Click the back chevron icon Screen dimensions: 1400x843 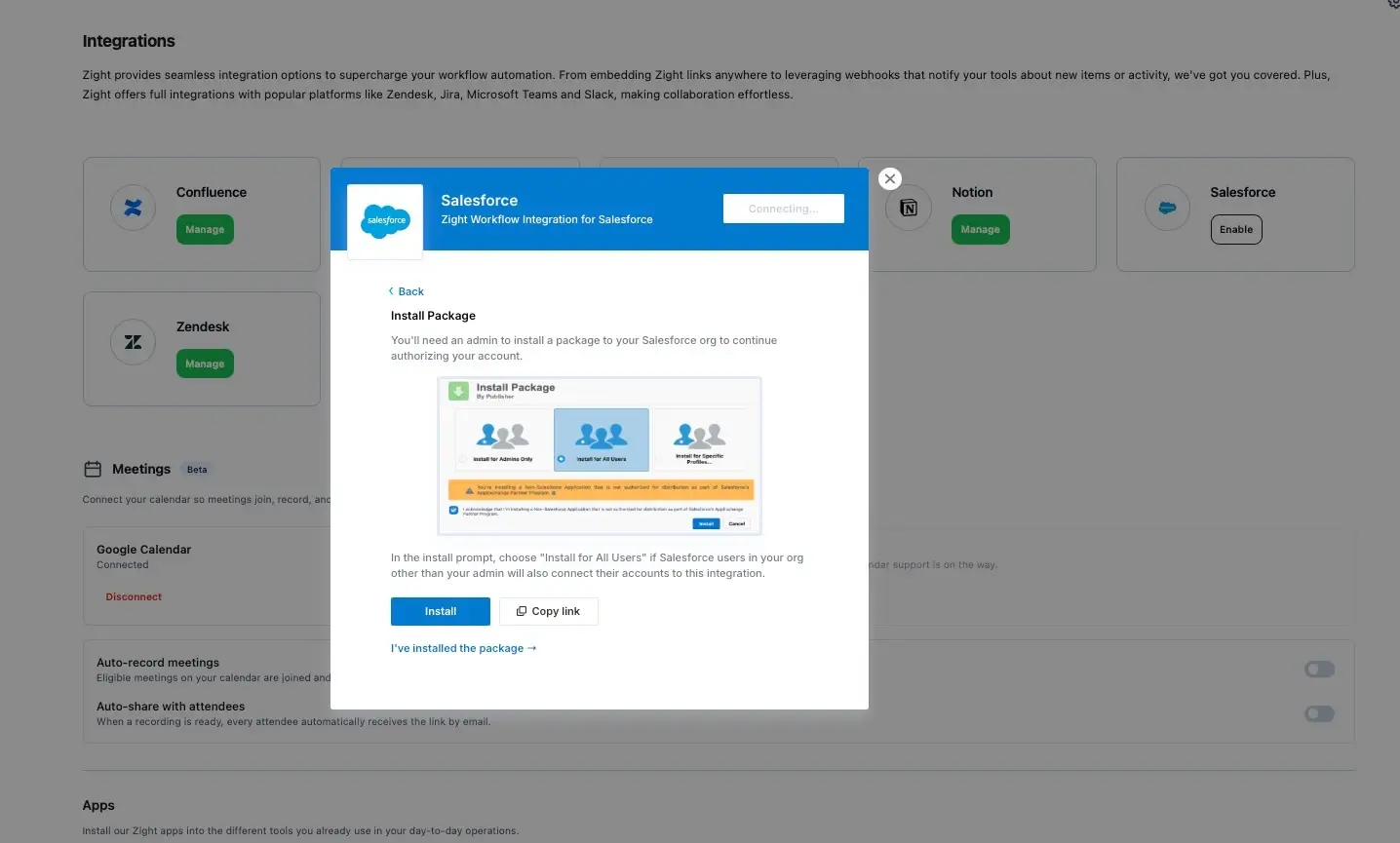click(391, 291)
